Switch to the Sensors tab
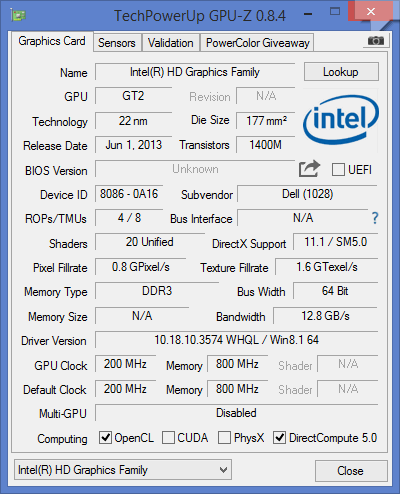The height and width of the screenshot is (494, 400). (x=117, y=43)
